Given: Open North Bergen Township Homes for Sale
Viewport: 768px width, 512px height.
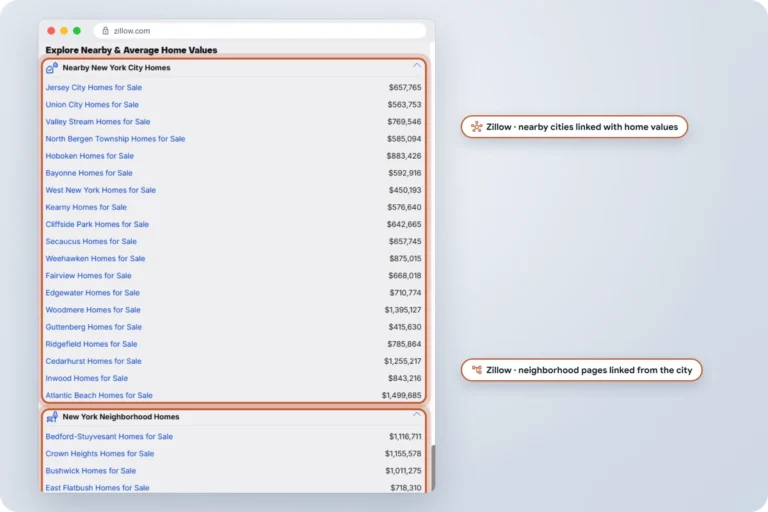Looking at the screenshot, I should coord(115,139).
